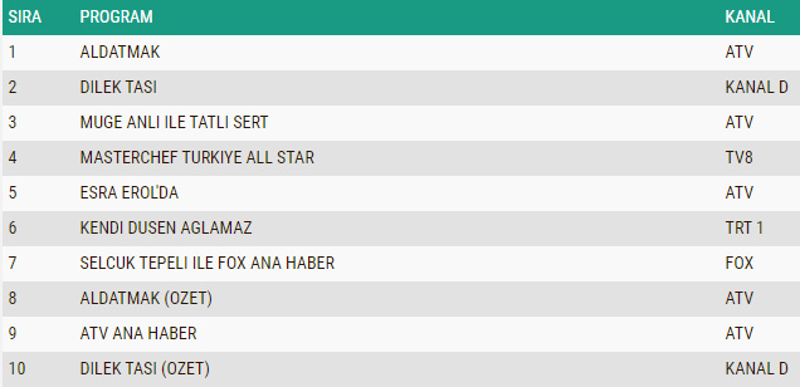Click the KANAL column header
Screen dimensions: 800x387
[749, 17]
